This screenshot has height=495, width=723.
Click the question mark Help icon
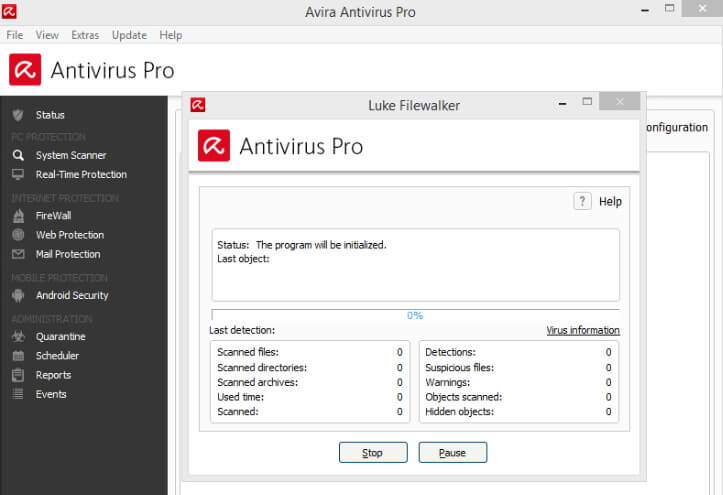[582, 201]
